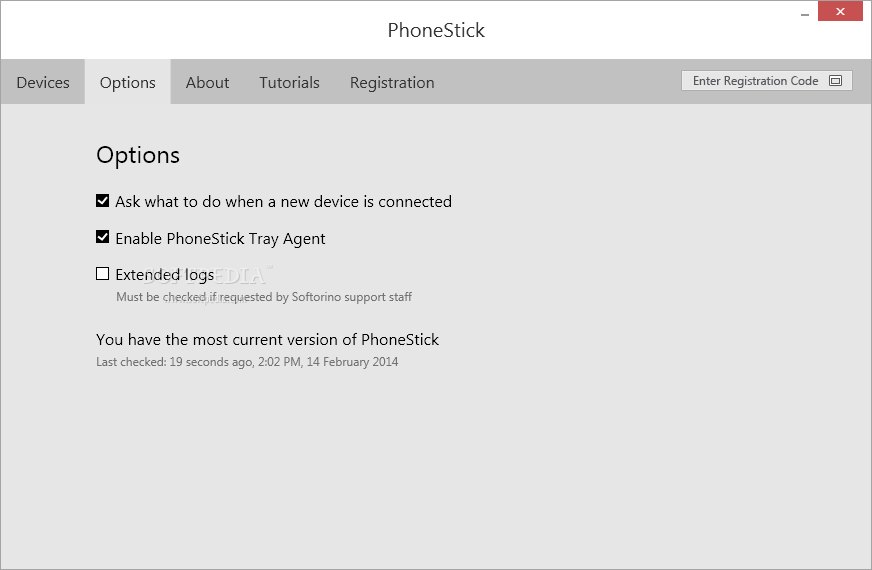This screenshot has width=872, height=570.
Task: Switch to the About tab
Action: pos(207,82)
